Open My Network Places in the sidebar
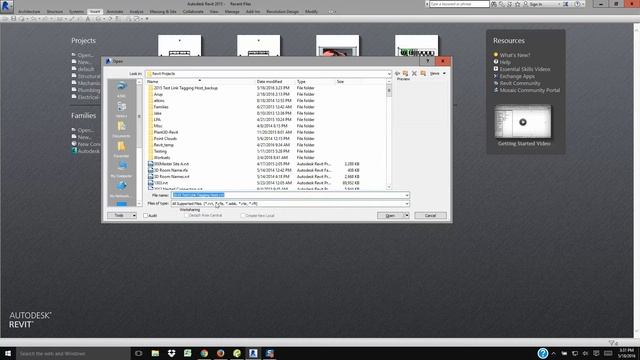This screenshot has width=640, height=360. [x=121, y=189]
